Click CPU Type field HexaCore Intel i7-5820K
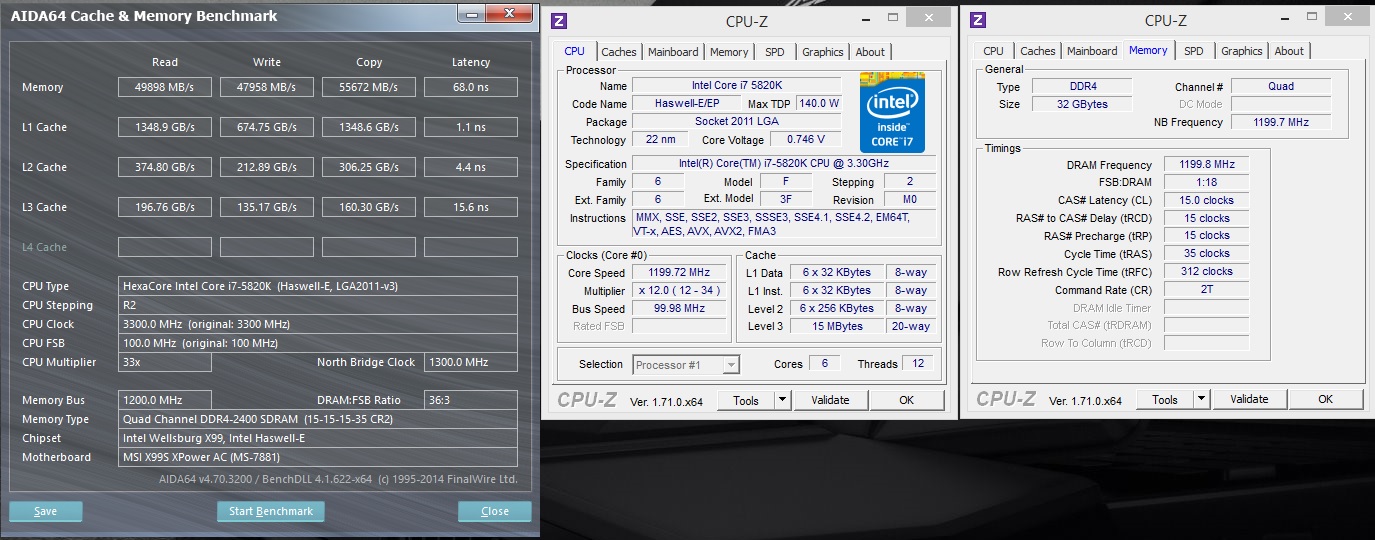Screen dimensions: 1375x540 coord(318,286)
